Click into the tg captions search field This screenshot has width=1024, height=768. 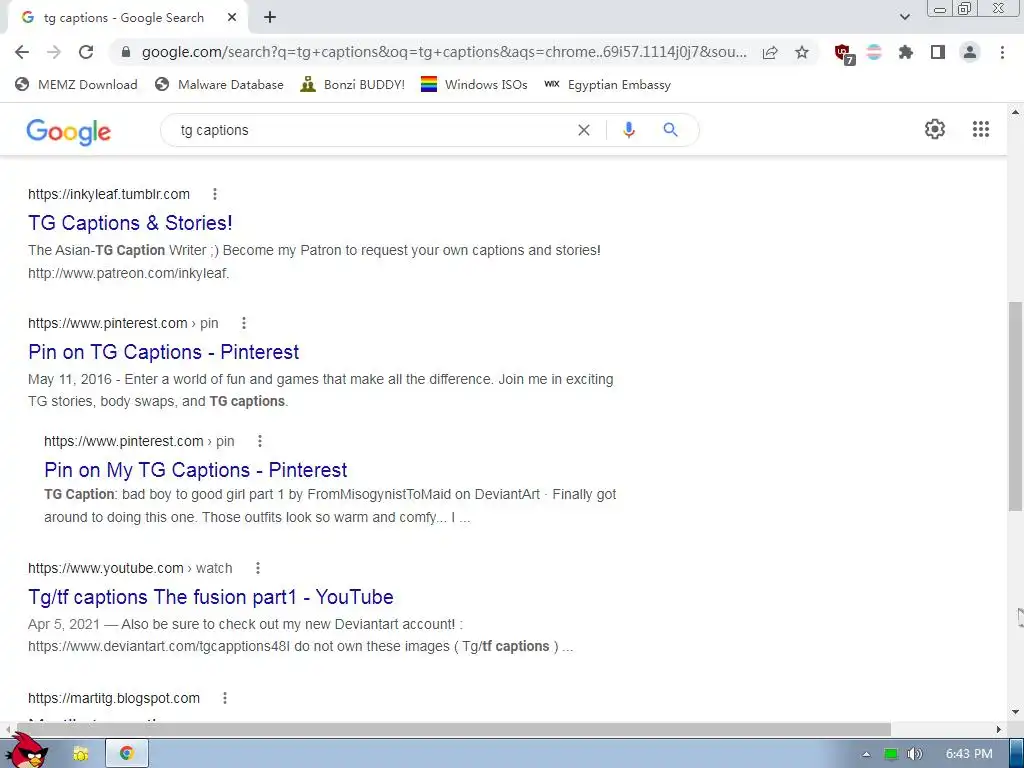click(372, 130)
